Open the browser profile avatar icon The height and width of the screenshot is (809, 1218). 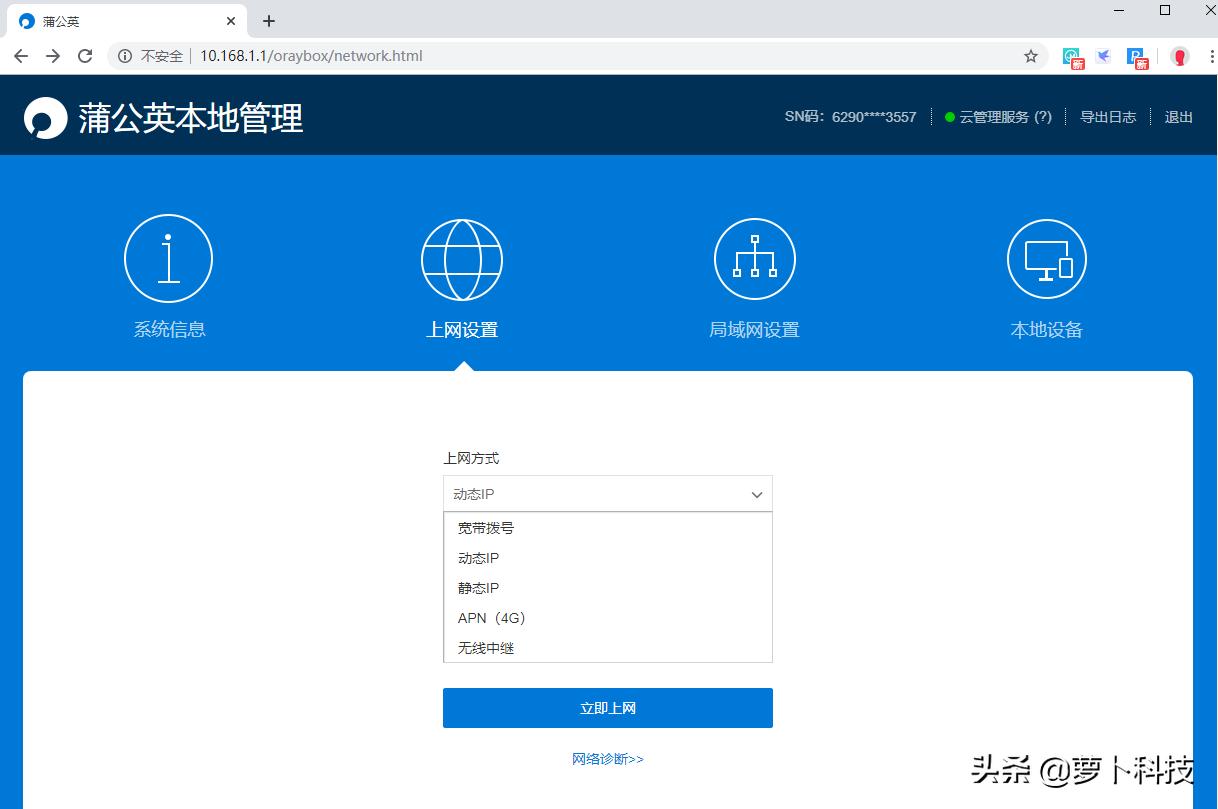tap(1180, 57)
